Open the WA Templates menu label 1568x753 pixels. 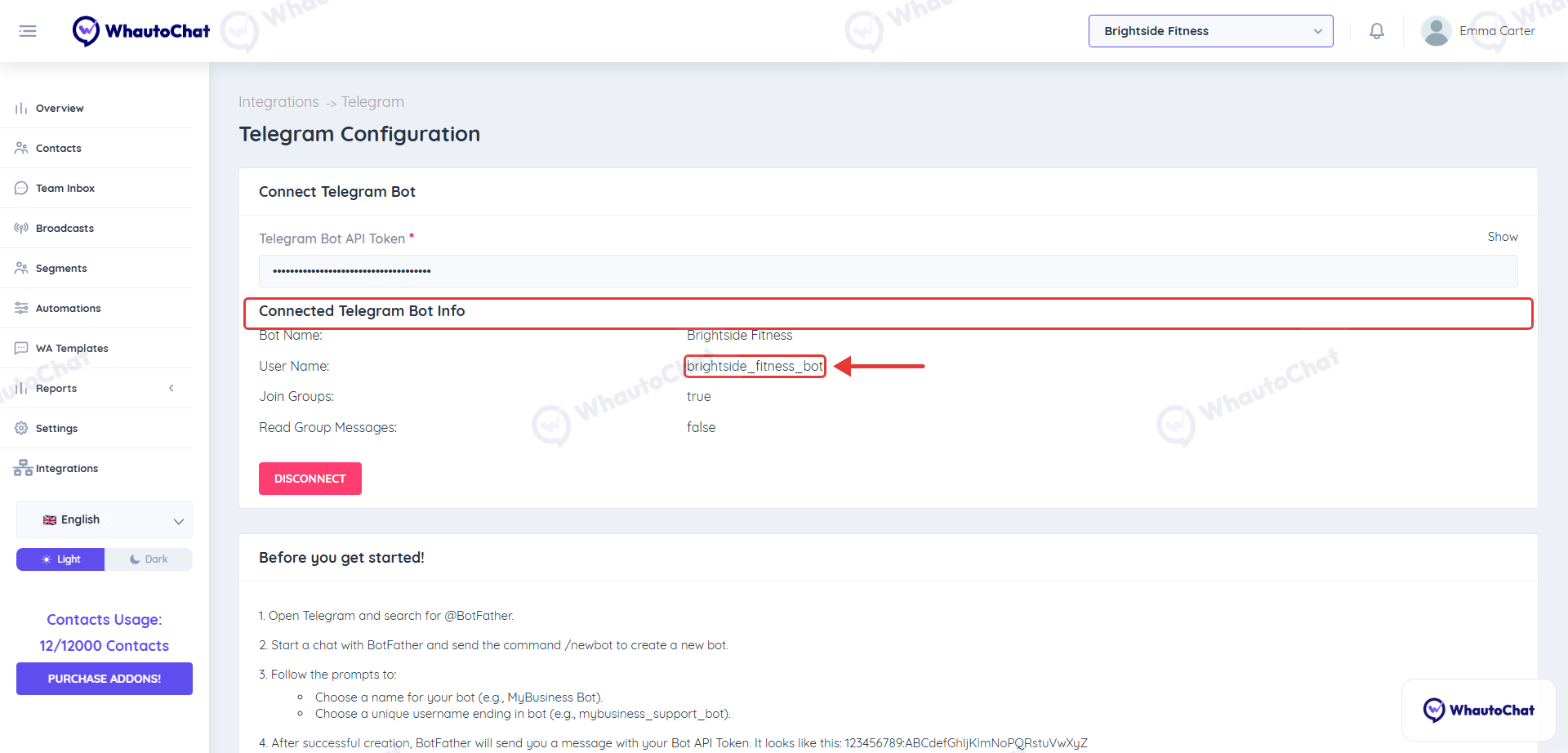(72, 349)
